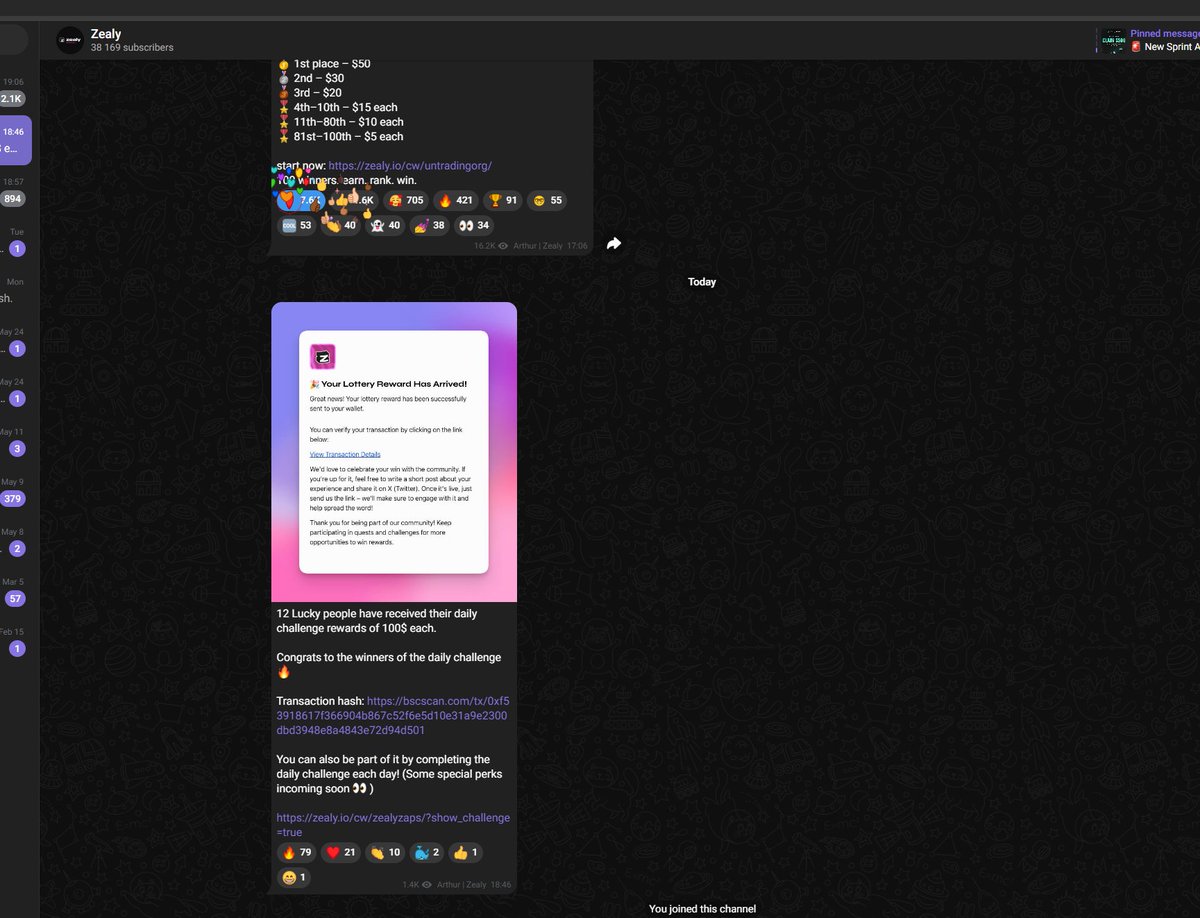Open the zealy.io/cw/untradingorg link
This screenshot has width=1200, height=918.
410,165
